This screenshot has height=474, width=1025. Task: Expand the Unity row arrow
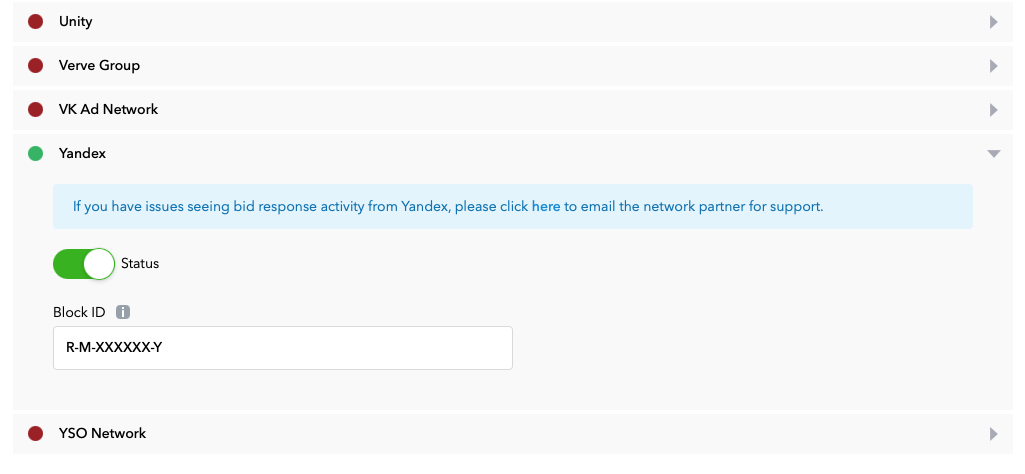point(994,22)
